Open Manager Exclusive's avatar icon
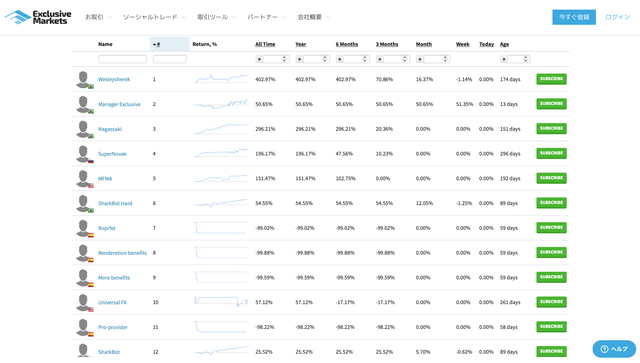This screenshot has width=640, height=363. [84, 104]
